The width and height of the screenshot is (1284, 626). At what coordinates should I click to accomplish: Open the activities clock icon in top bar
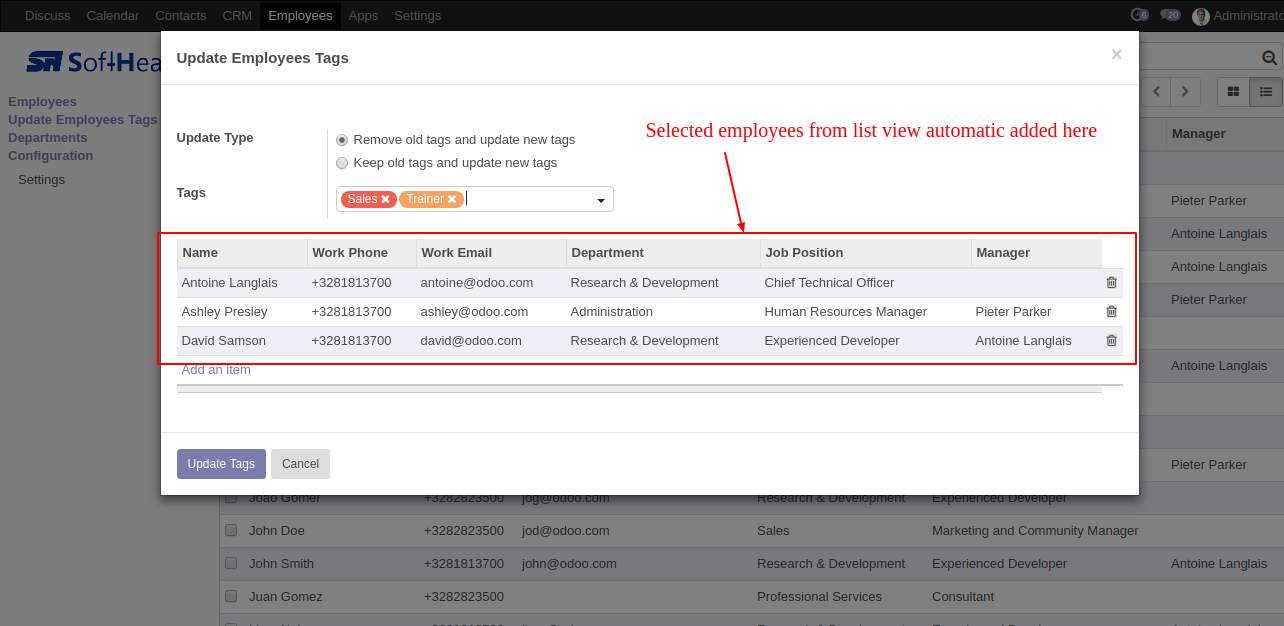coord(1139,15)
